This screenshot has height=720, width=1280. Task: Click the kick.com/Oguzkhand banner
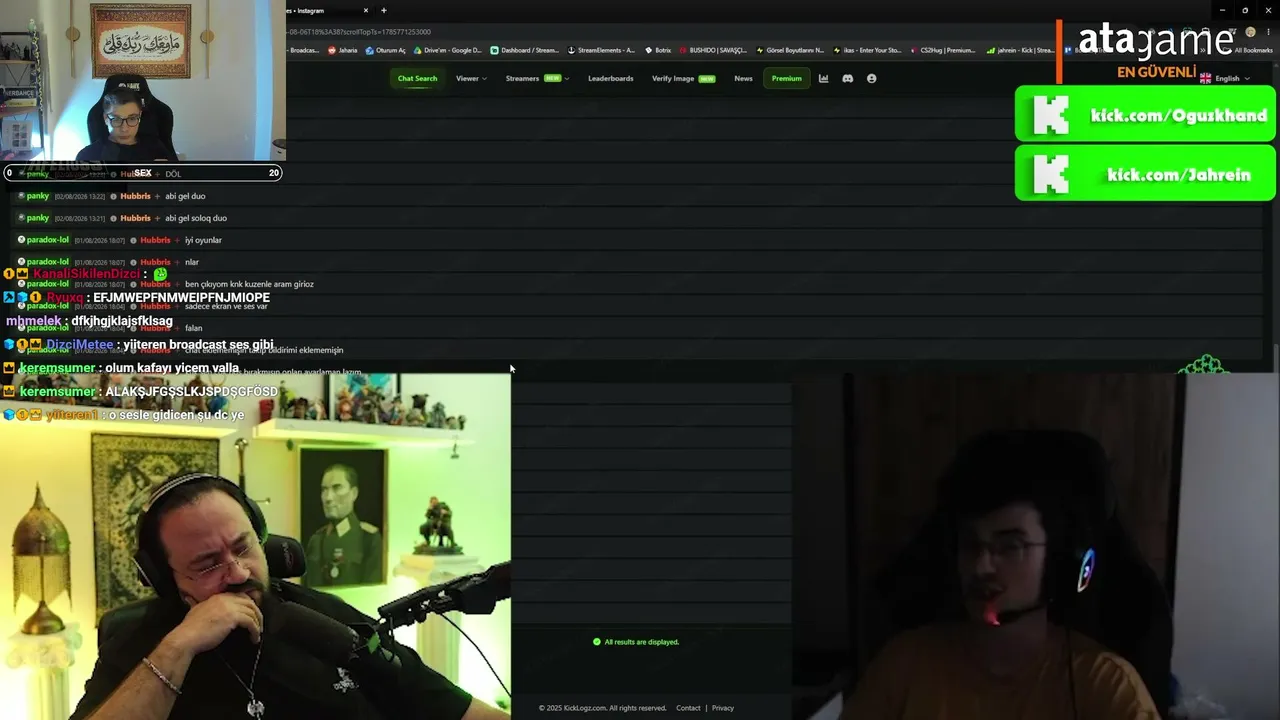point(1145,115)
